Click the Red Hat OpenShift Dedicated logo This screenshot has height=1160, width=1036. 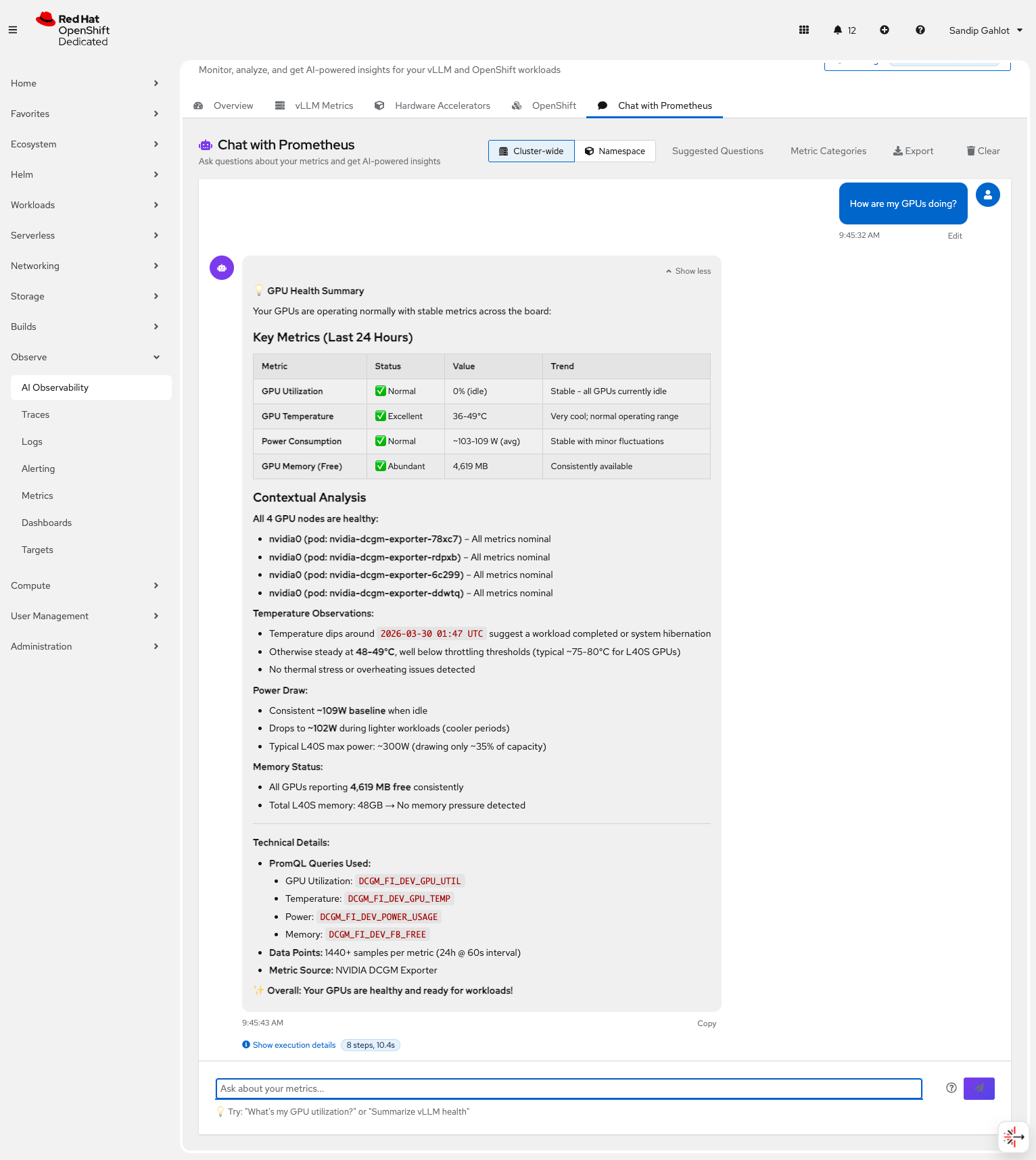[73, 30]
